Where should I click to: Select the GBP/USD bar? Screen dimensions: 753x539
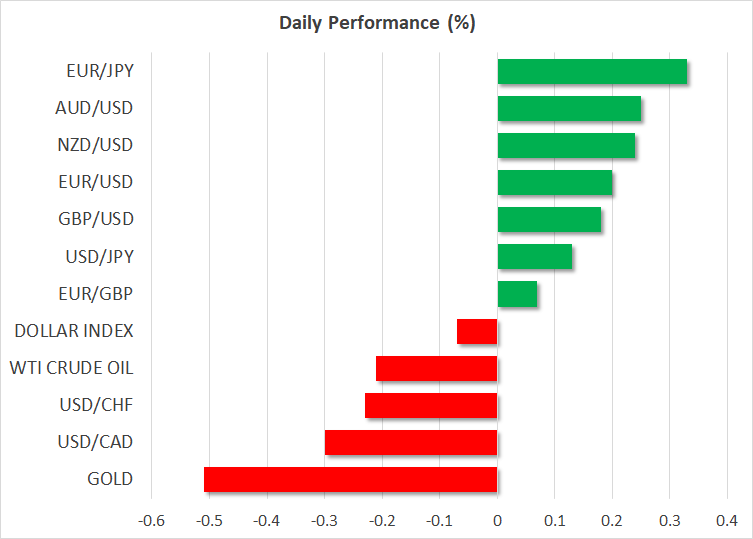tap(549, 220)
